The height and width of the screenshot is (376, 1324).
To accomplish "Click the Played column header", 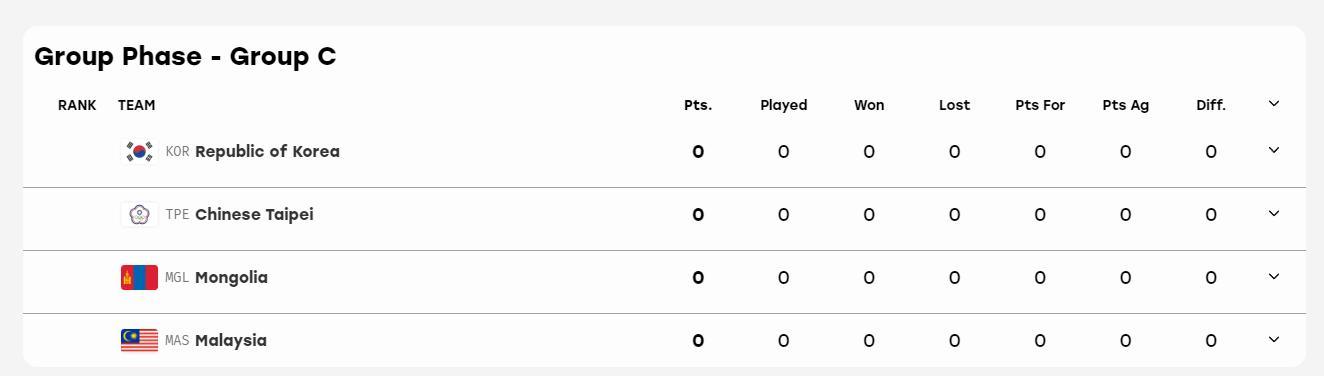I will pyautogui.click(x=783, y=105).
